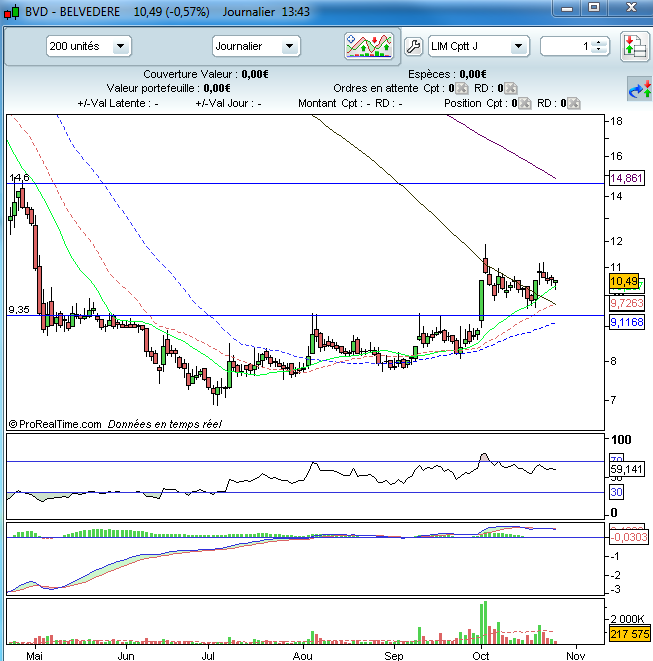The image size is (653, 661).
Task: Click the quantity input field showing 1
Action: pos(567,46)
